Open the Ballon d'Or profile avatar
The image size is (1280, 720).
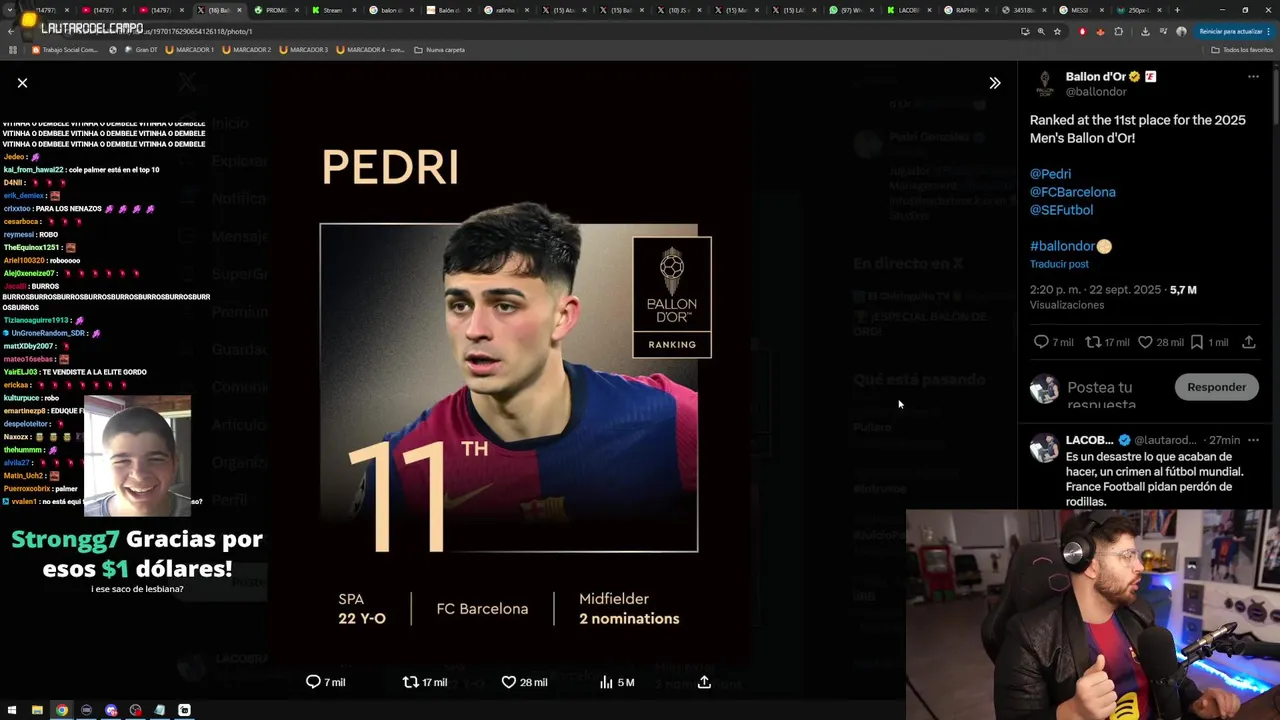[x=1044, y=84]
